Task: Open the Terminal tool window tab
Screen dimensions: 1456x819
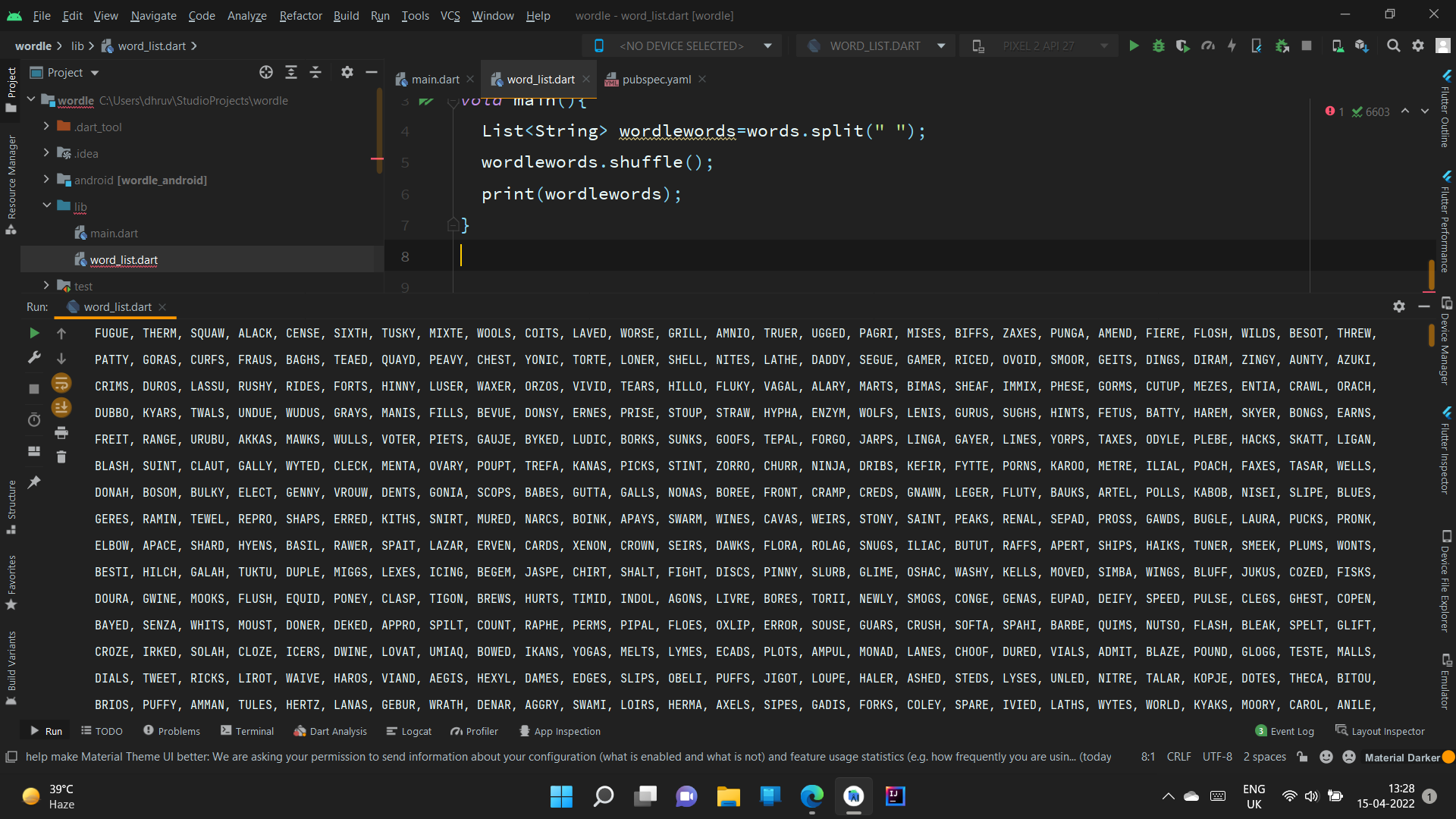Action: tap(247, 731)
